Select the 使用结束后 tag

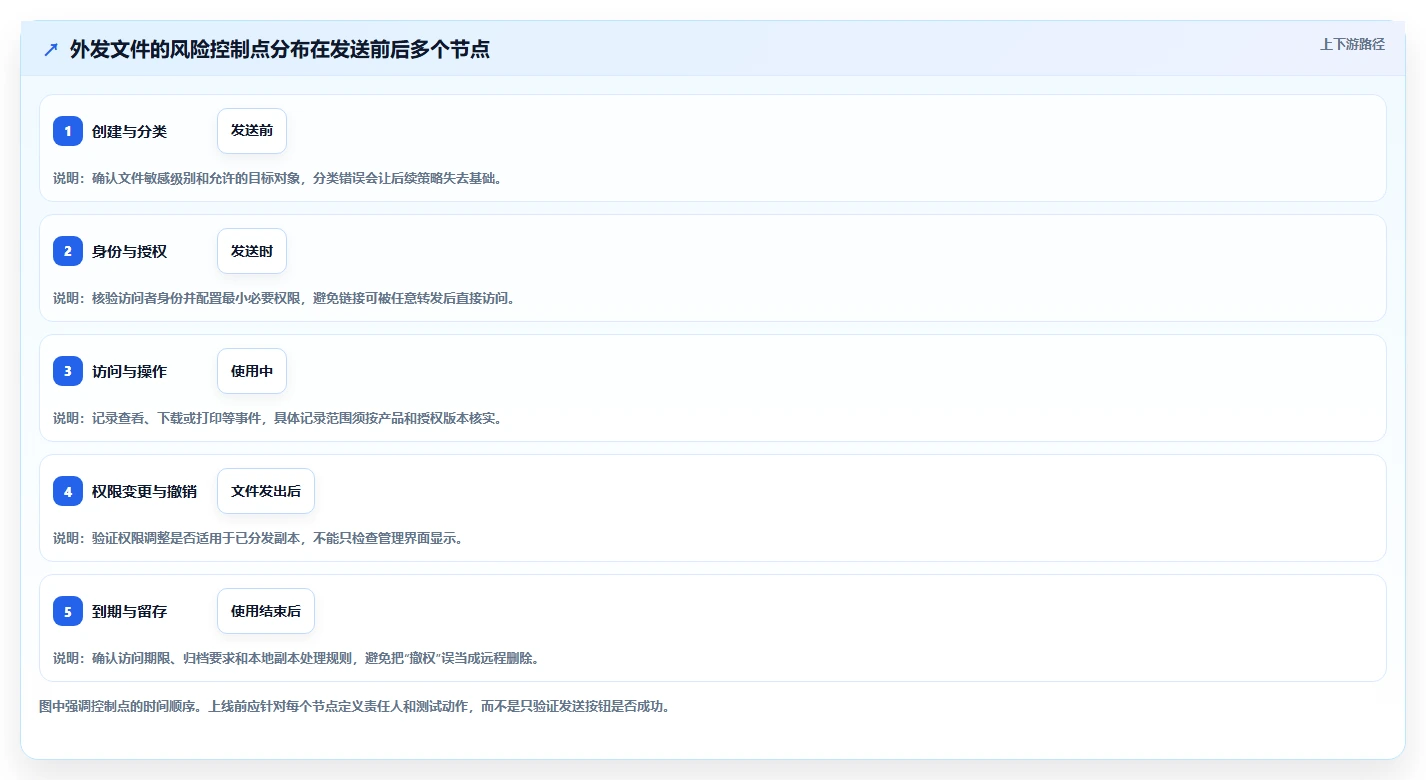(266, 611)
